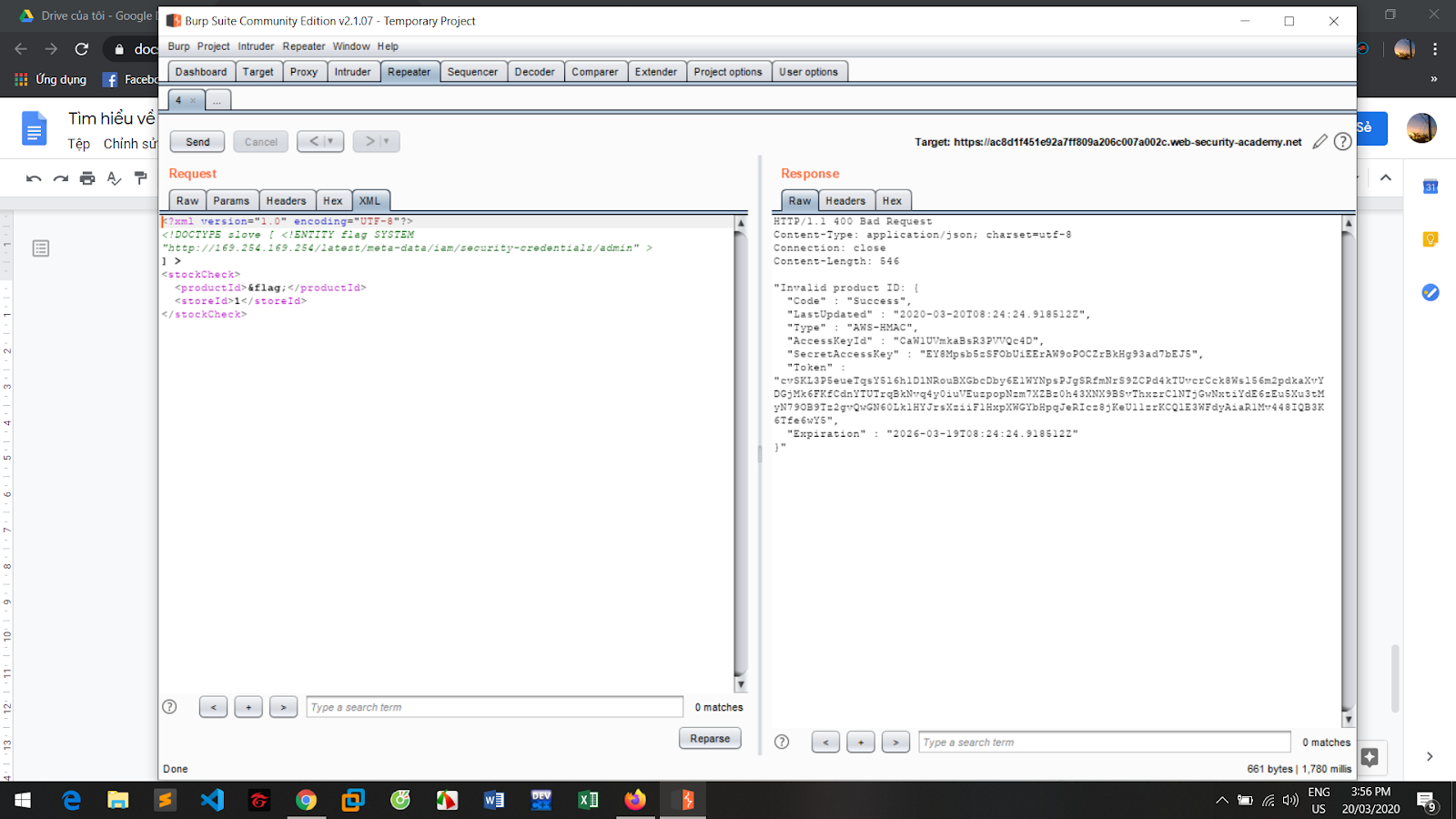Launch Visual Studio Code from the taskbar

coord(212,800)
